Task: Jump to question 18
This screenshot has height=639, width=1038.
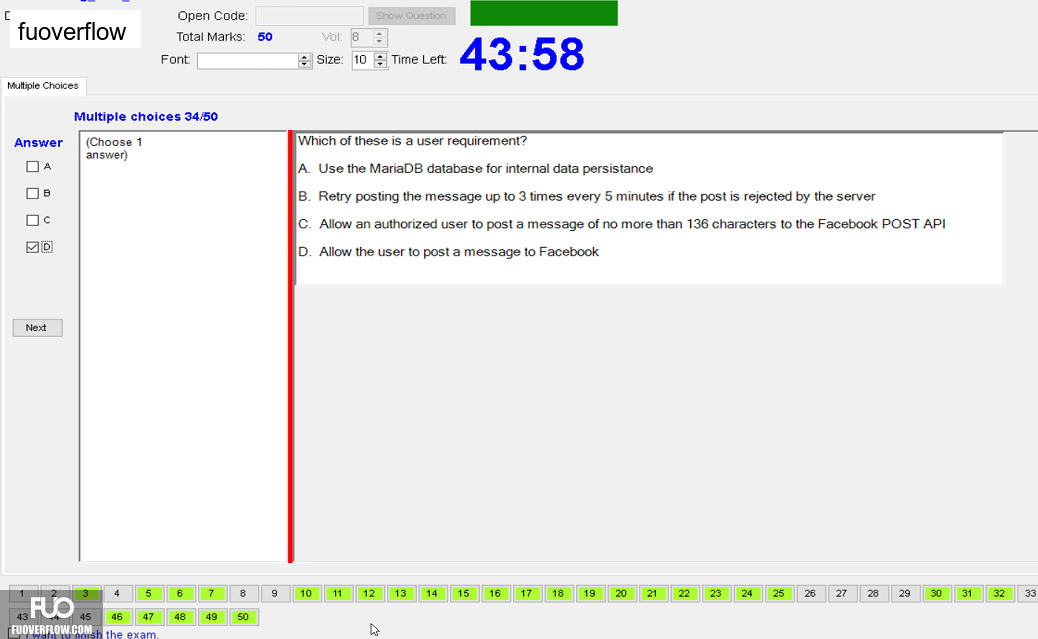Action: 558,593
